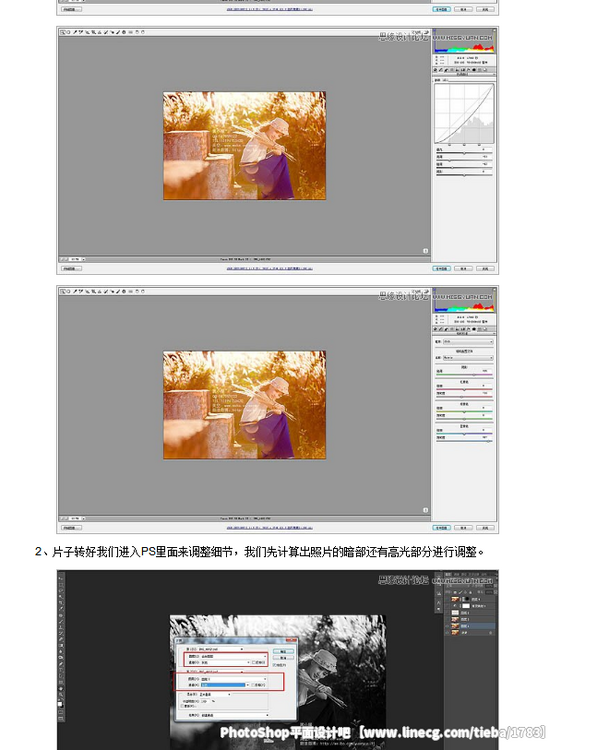Open HSL panel tab in tone-curve Camera Raw window
The height and width of the screenshot is (750, 597).
pos(452,70)
